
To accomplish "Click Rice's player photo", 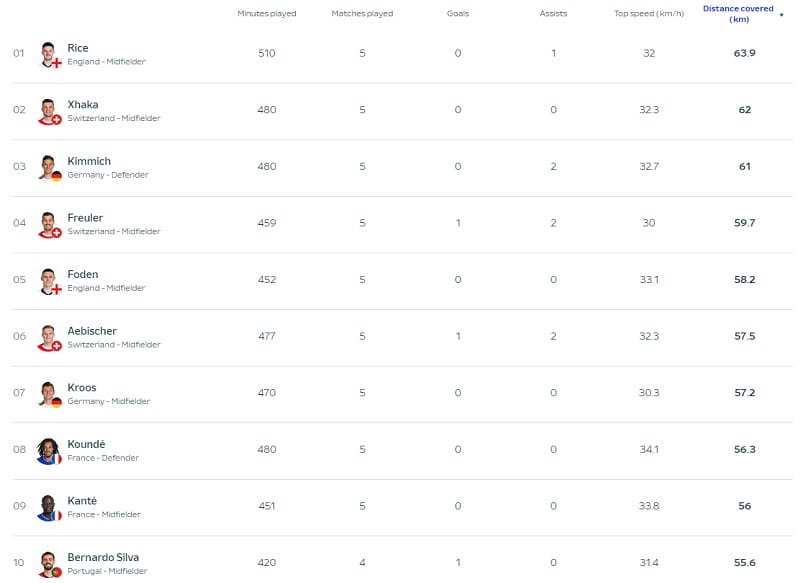I will pos(48,54).
